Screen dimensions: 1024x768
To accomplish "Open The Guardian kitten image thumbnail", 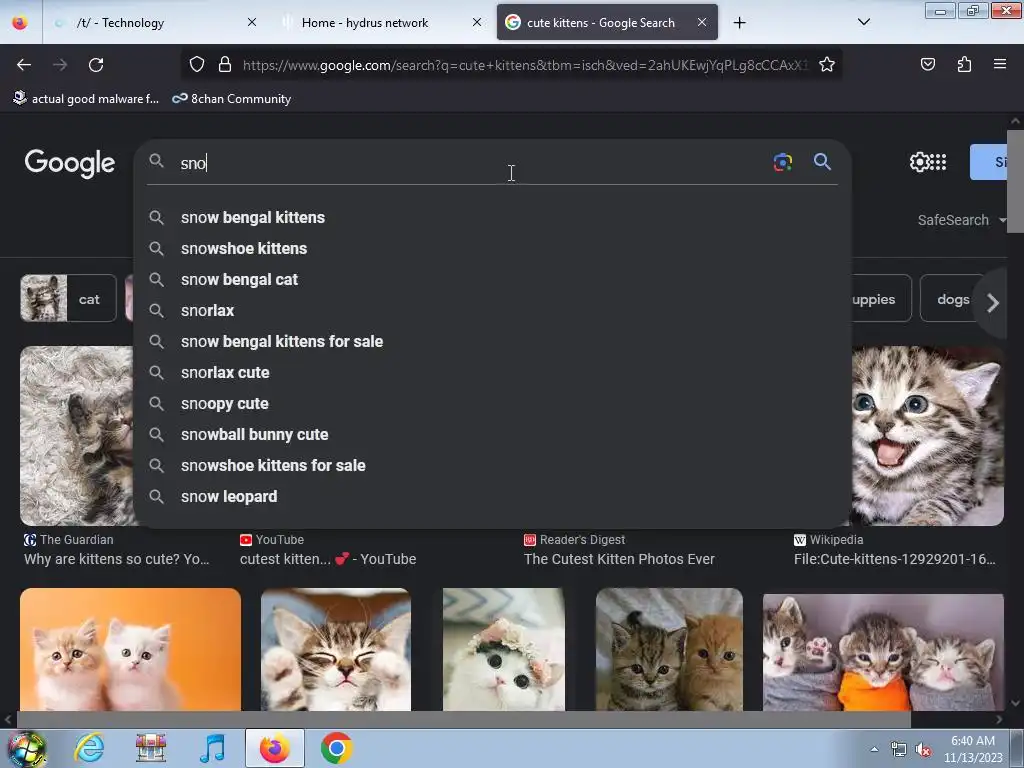I will click(x=76, y=436).
